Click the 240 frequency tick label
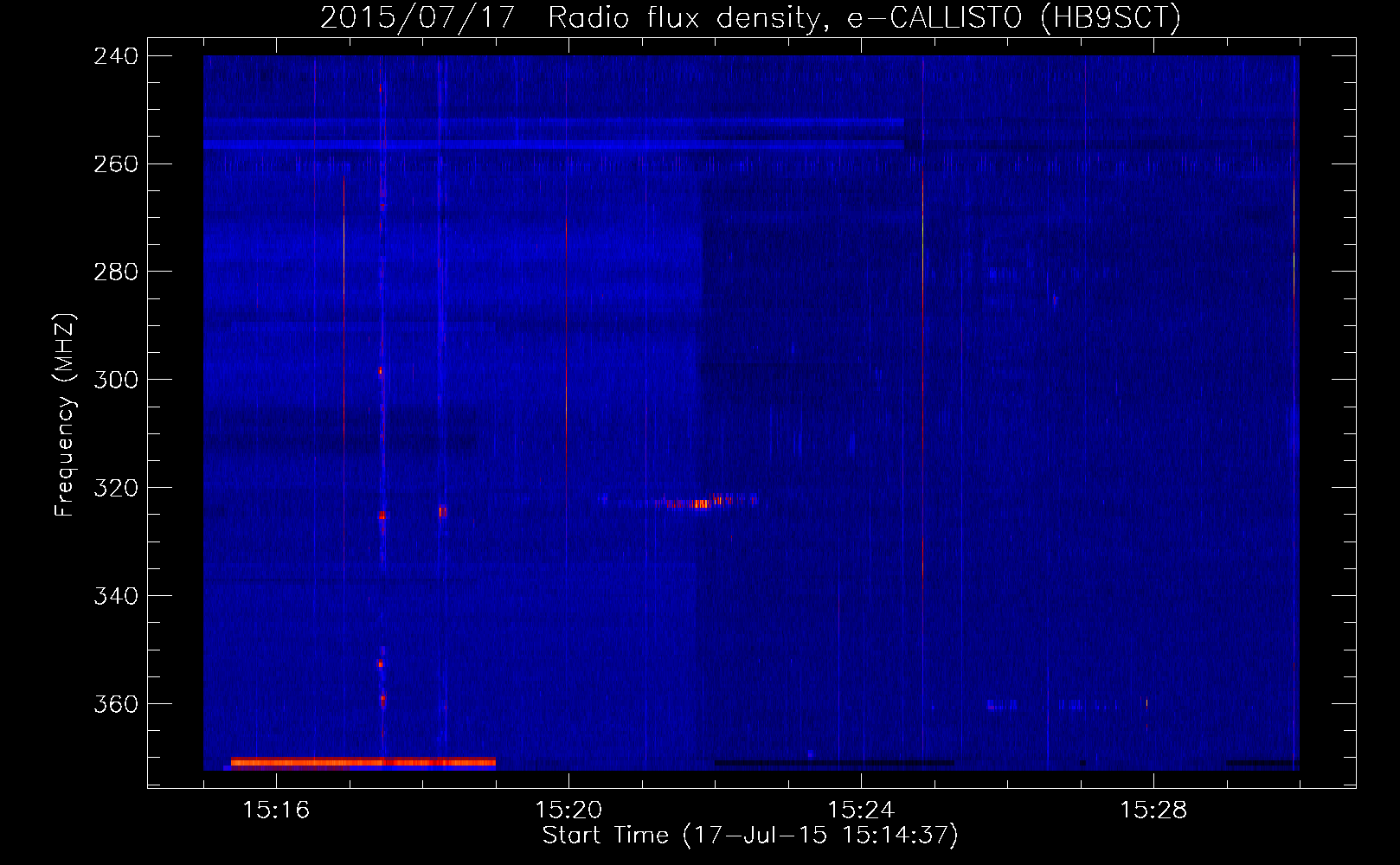This screenshot has width=1400, height=865. click(x=116, y=55)
